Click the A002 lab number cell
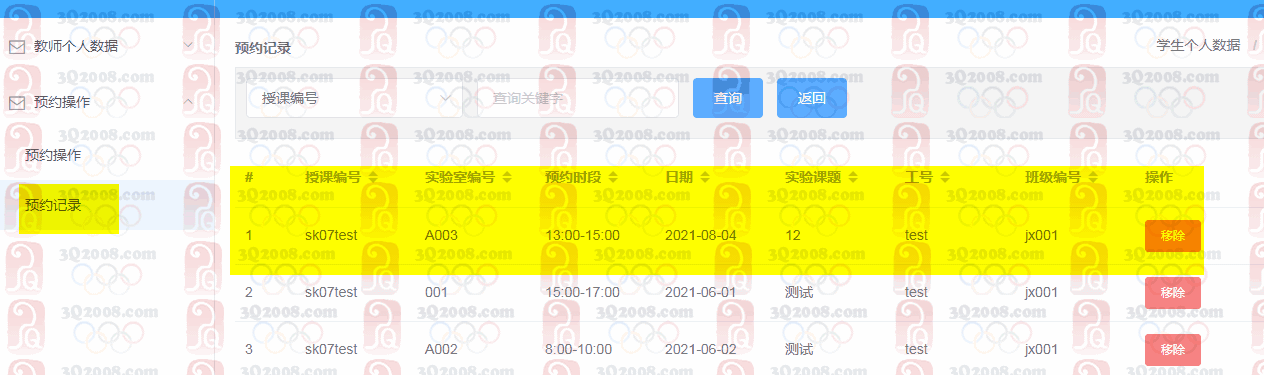1264x375 pixels. coord(441,349)
